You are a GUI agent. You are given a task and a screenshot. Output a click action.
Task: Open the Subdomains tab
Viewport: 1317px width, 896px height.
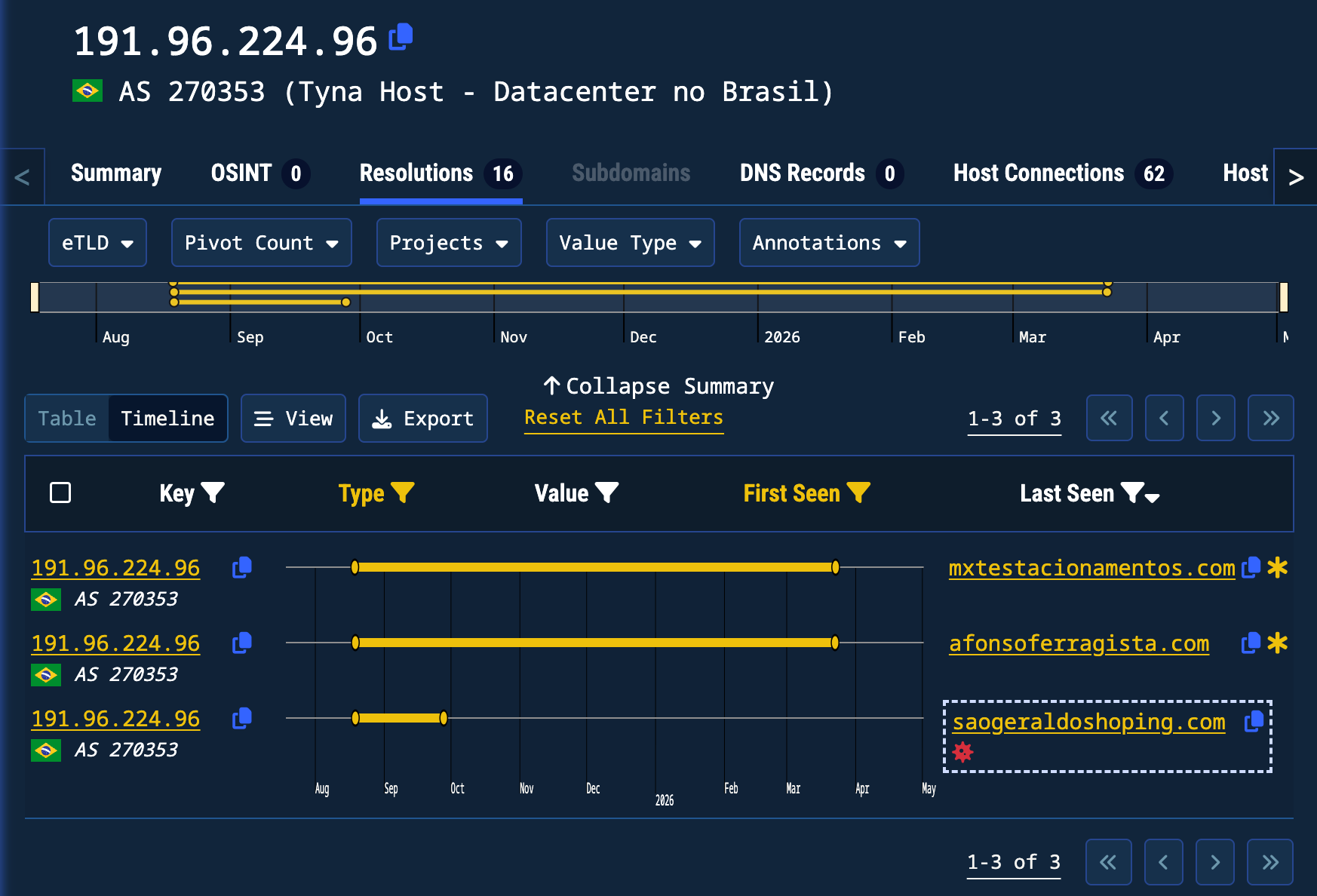click(x=631, y=173)
